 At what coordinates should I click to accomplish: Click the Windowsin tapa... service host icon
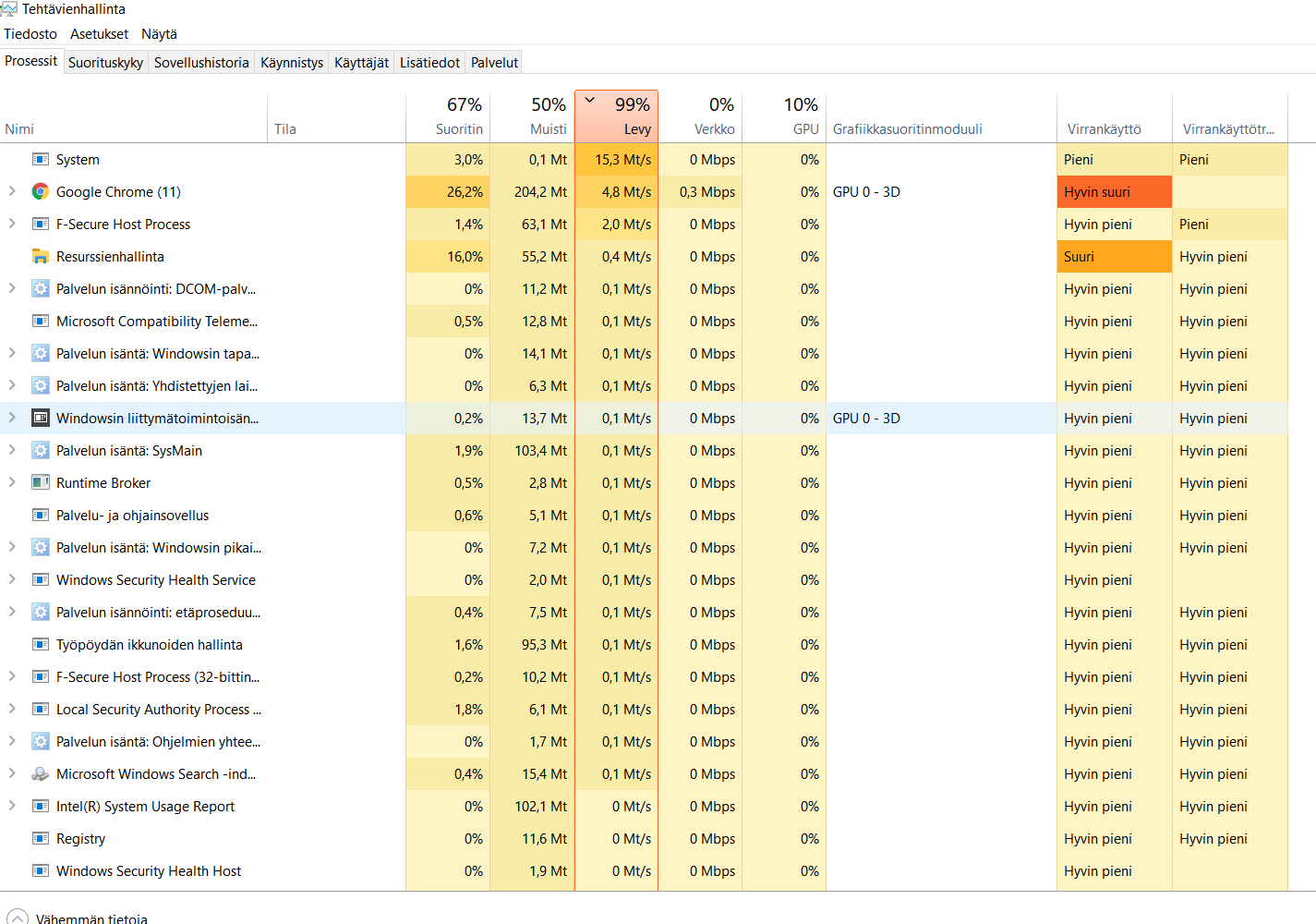(41, 354)
